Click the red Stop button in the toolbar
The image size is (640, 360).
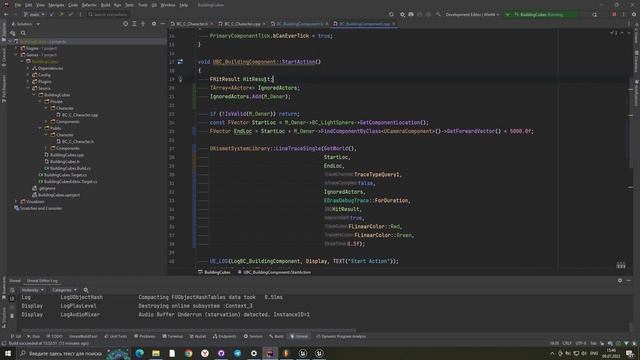[614, 14]
